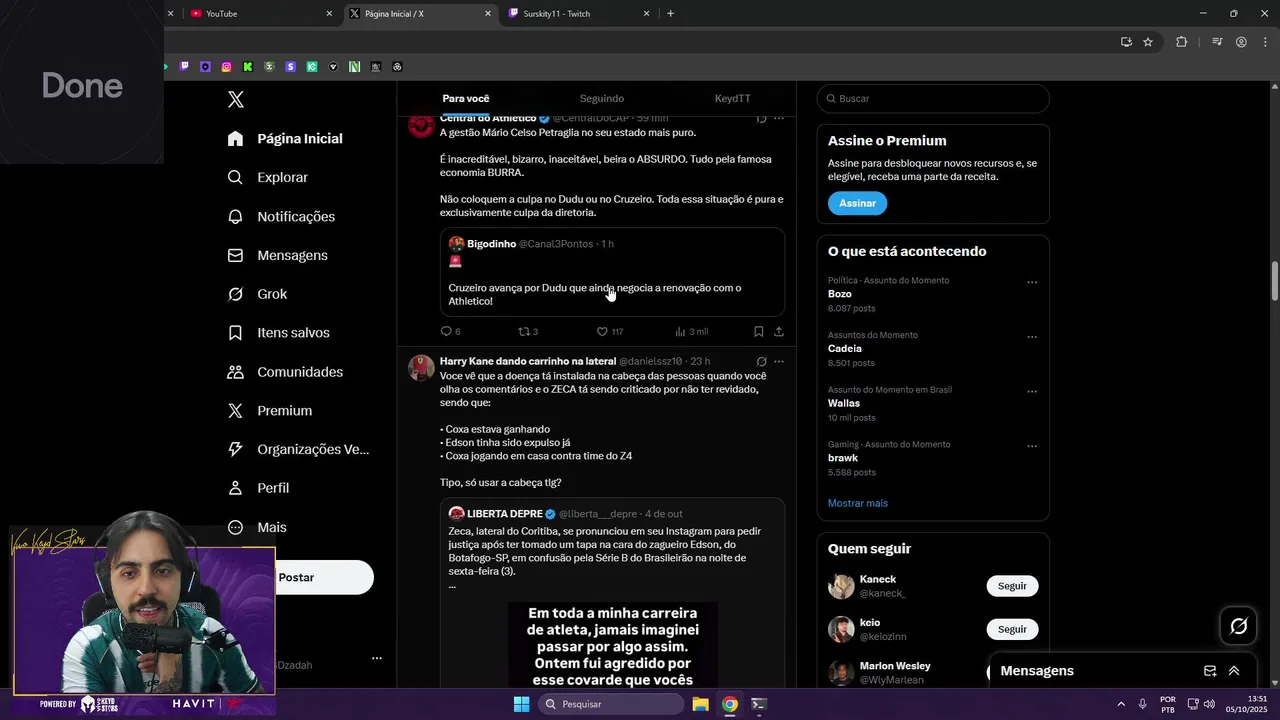Screen dimensions: 1280x720
Task: Click the Comunidades people icon
Action: [235, 372]
